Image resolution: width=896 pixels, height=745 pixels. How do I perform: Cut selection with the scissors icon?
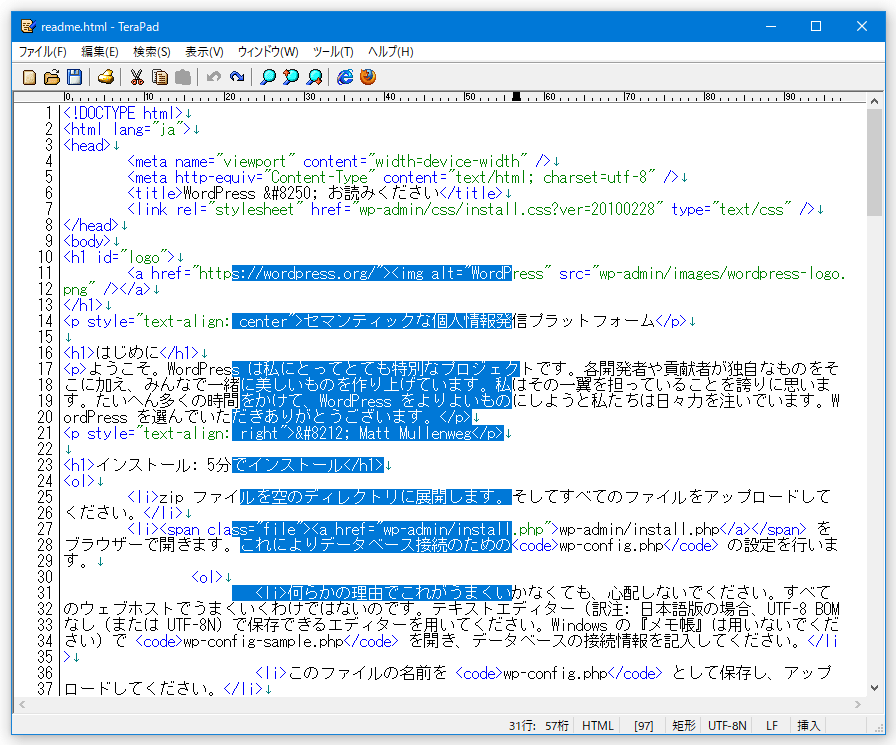[x=137, y=77]
